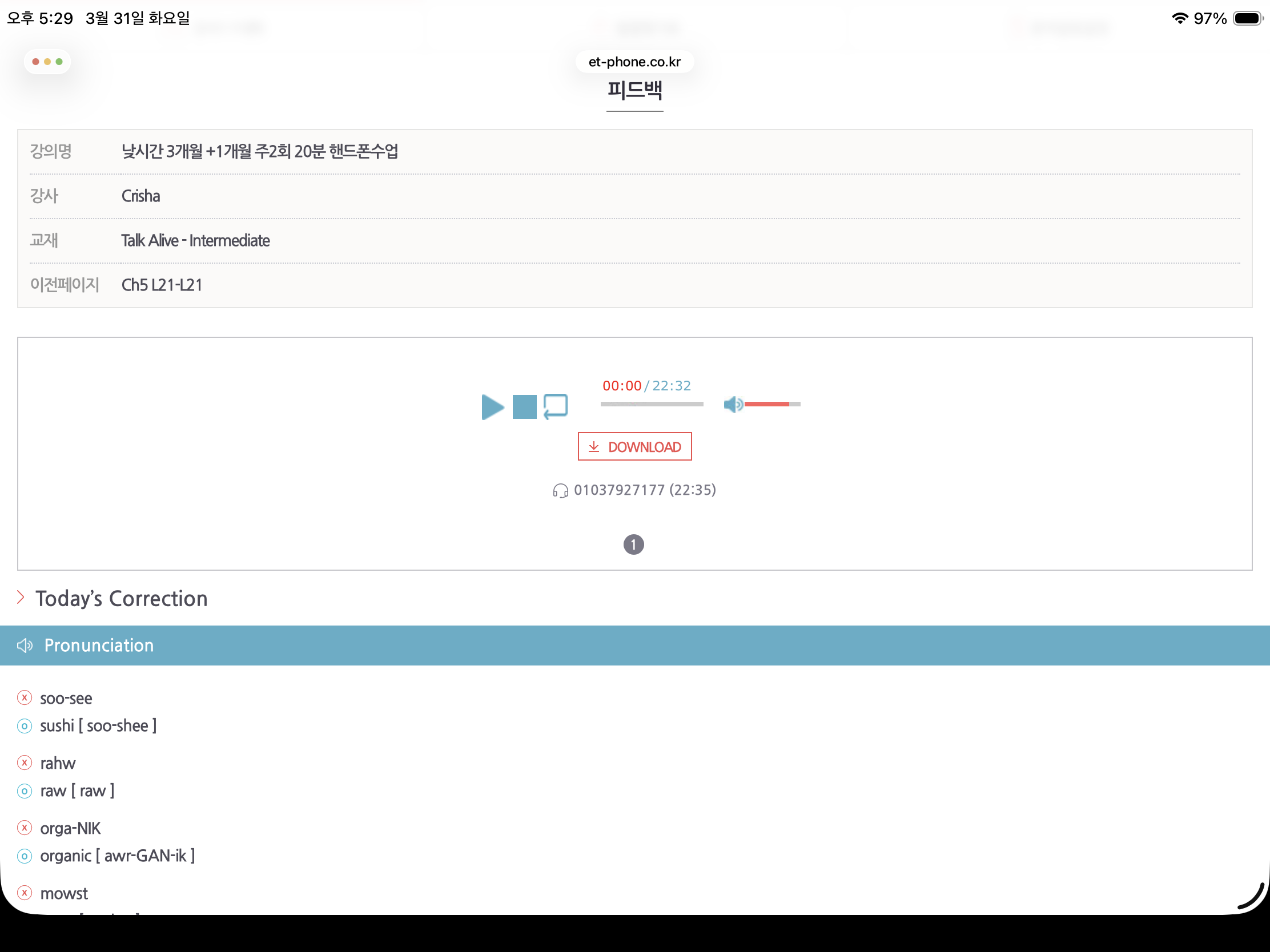Click the blue circle beside sushi
Image resolution: width=1270 pixels, height=952 pixels.
(25, 726)
